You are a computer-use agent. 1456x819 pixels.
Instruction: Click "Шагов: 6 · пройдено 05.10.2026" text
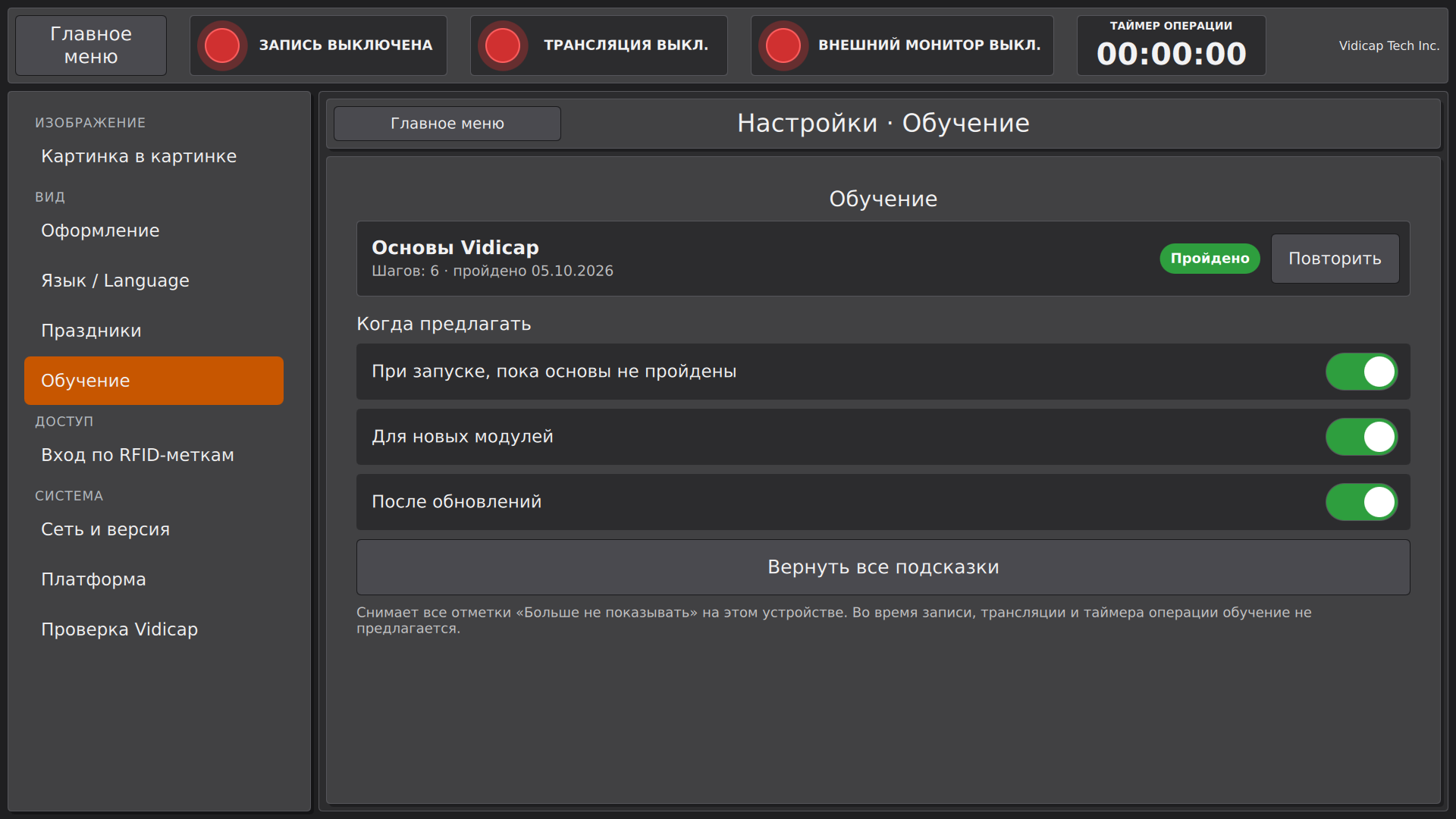[492, 271]
